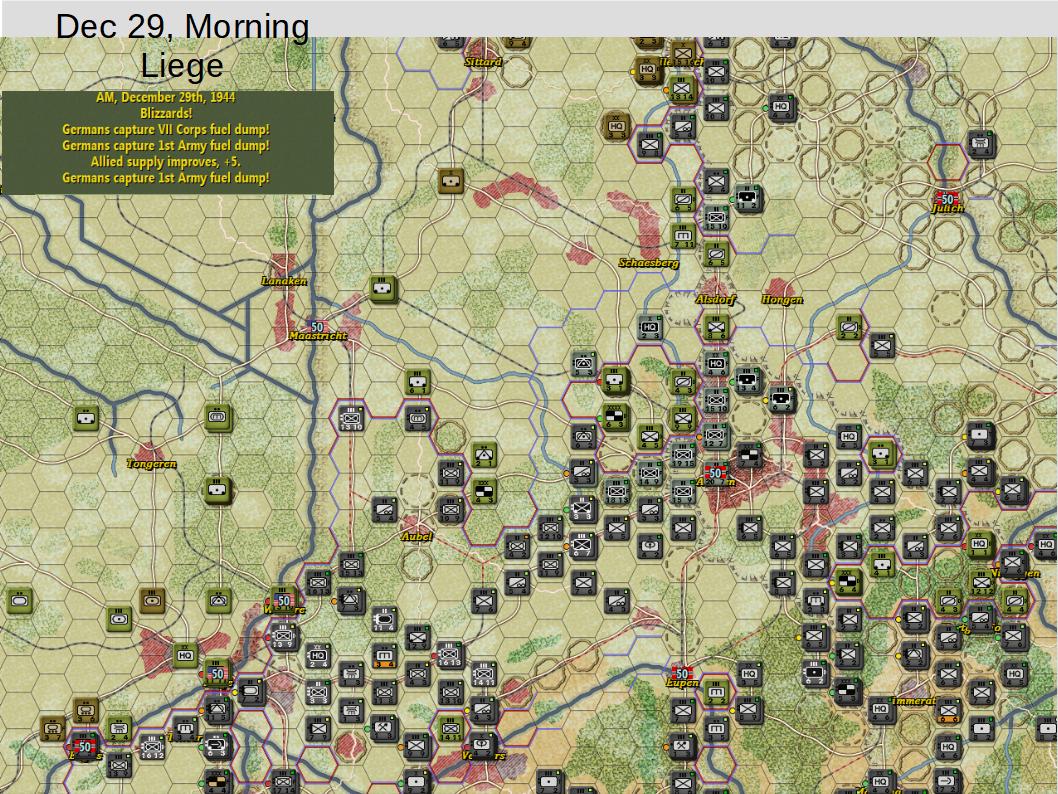The image size is (1058, 794).
Task: Select the dark armor counter labeled 13 4
Action: pos(748,381)
